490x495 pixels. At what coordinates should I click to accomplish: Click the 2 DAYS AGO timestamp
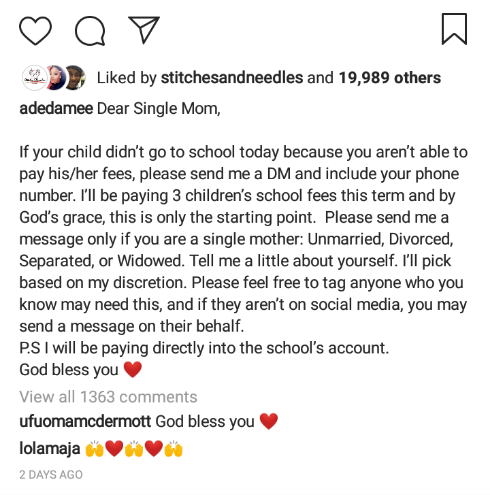click(51, 474)
